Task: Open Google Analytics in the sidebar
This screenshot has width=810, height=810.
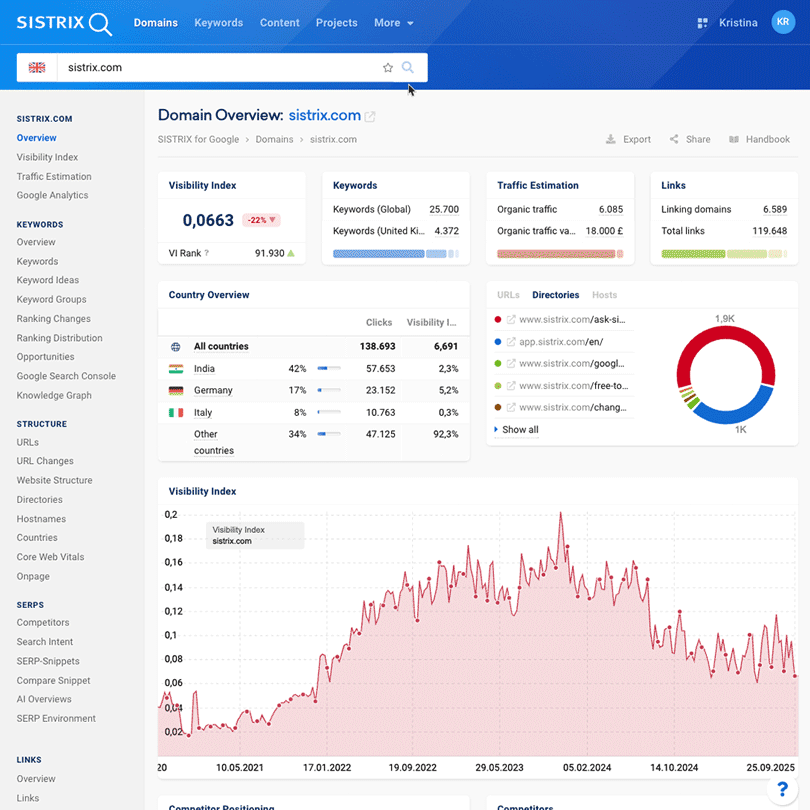Action: 52,195
